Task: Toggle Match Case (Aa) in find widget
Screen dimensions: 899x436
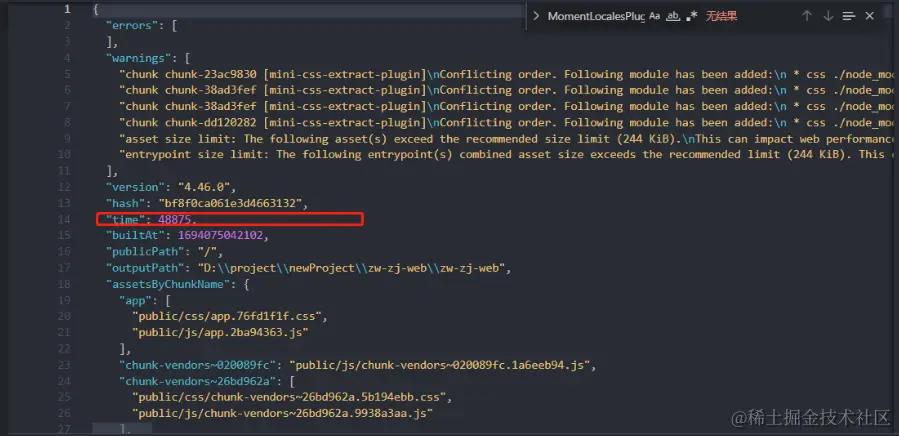Action: tap(654, 16)
